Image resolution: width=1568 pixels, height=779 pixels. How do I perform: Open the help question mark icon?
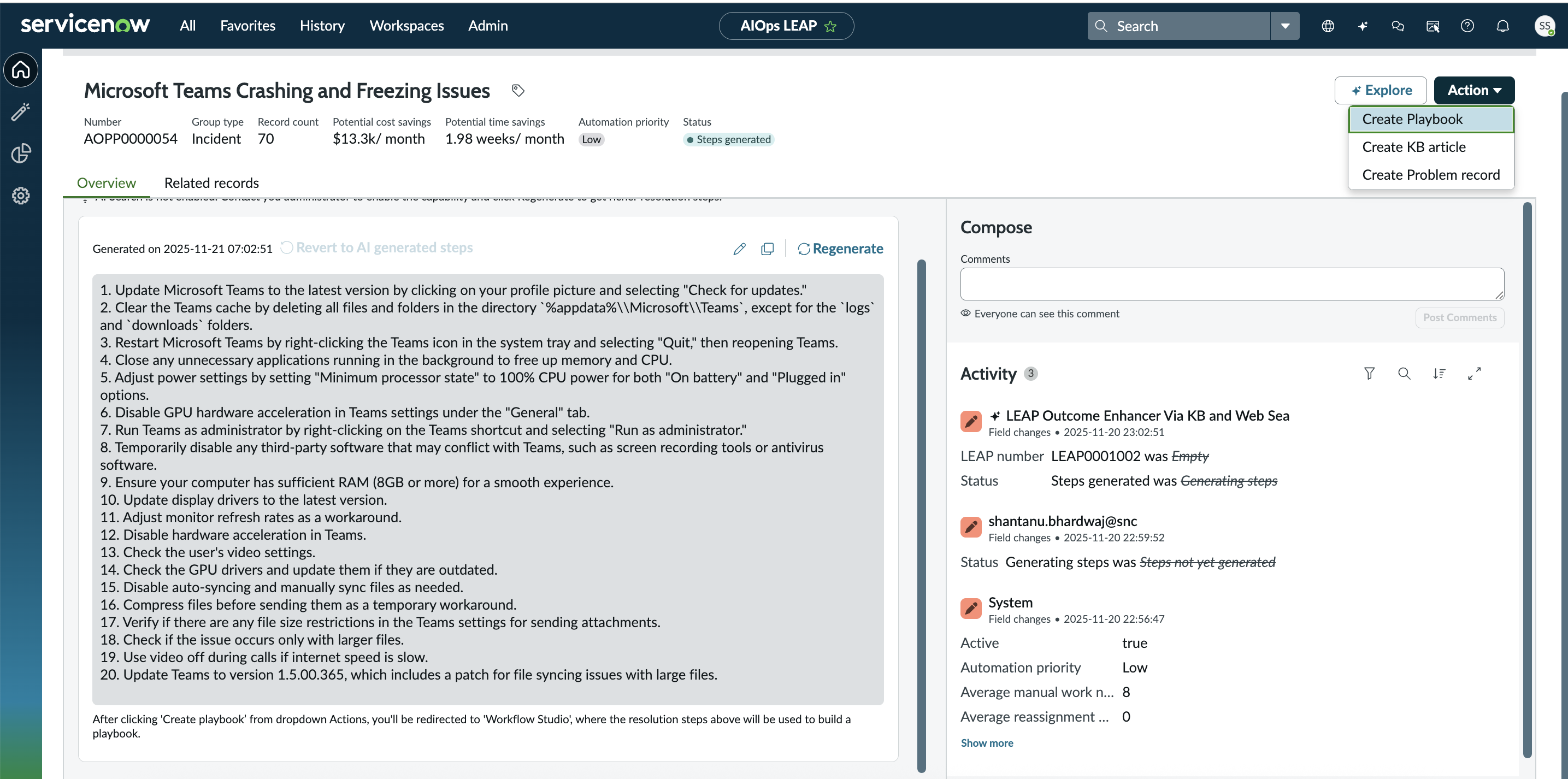tap(1467, 26)
